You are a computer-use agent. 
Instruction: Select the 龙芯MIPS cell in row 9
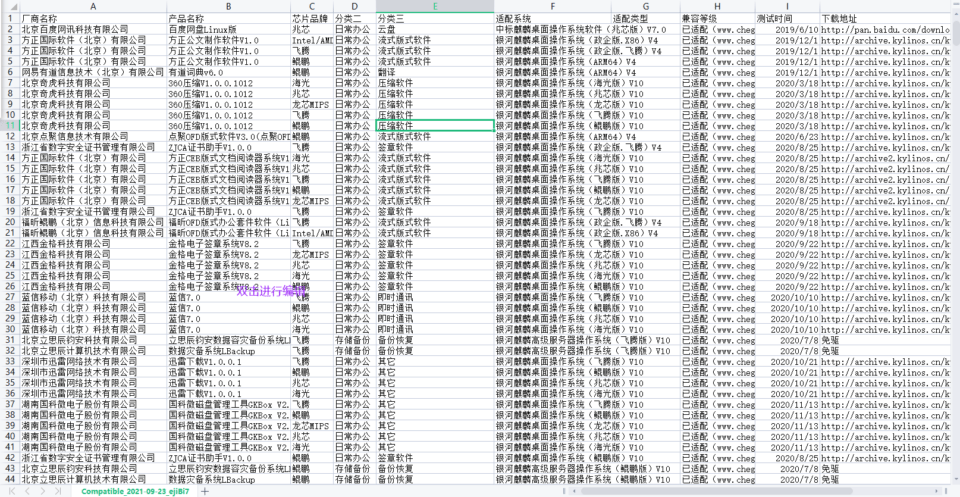point(312,104)
